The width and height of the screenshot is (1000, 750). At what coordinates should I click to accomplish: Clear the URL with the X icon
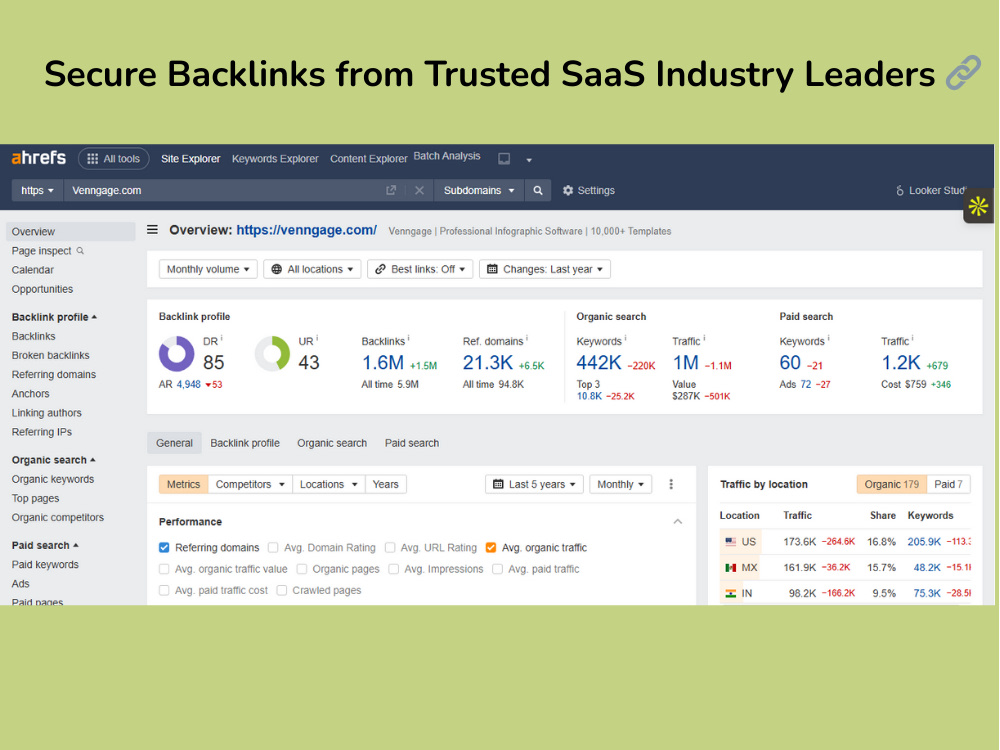tap(419, 190)
